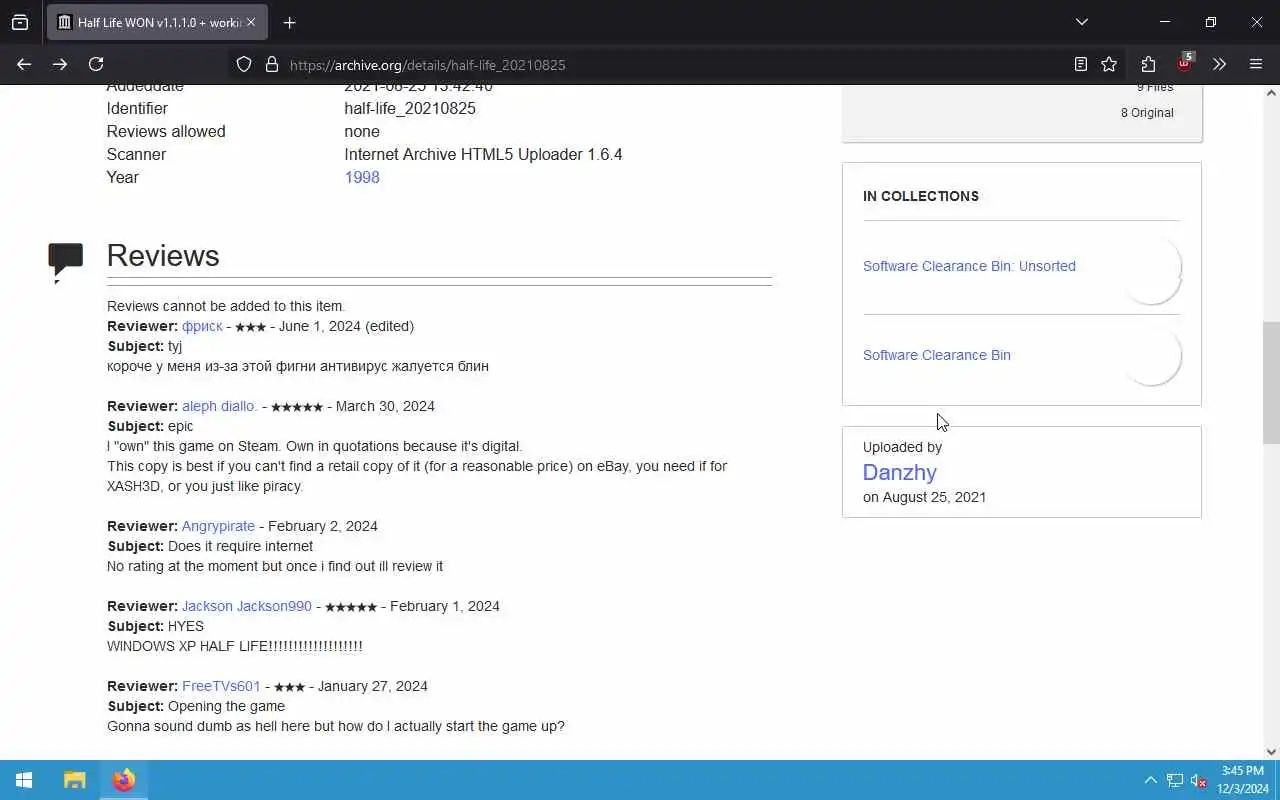The image size is (1280, 800).
Task: Reload the current page
Action: (x=96, y=64)
